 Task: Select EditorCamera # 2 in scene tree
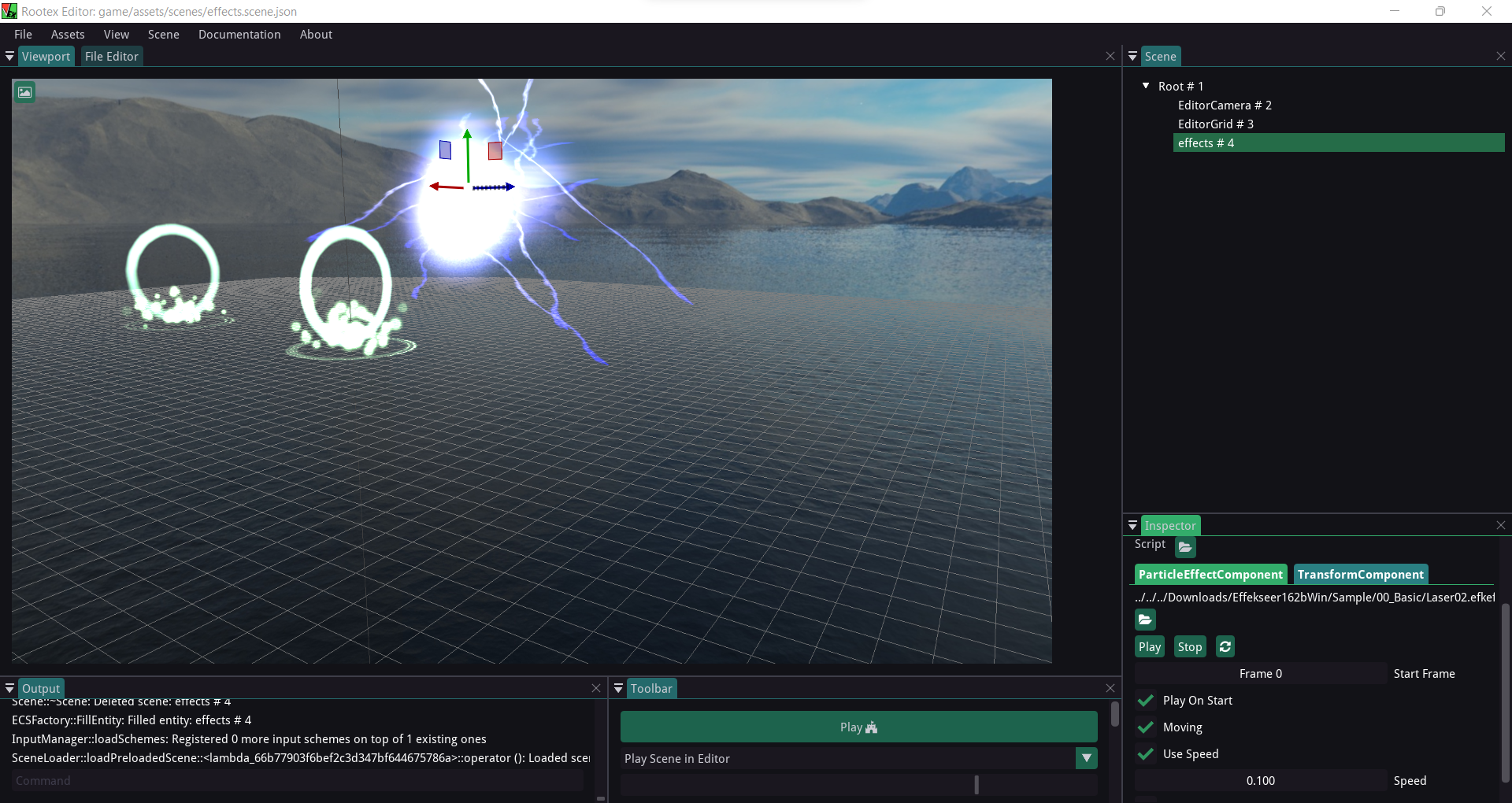(x=1225, y=105)
